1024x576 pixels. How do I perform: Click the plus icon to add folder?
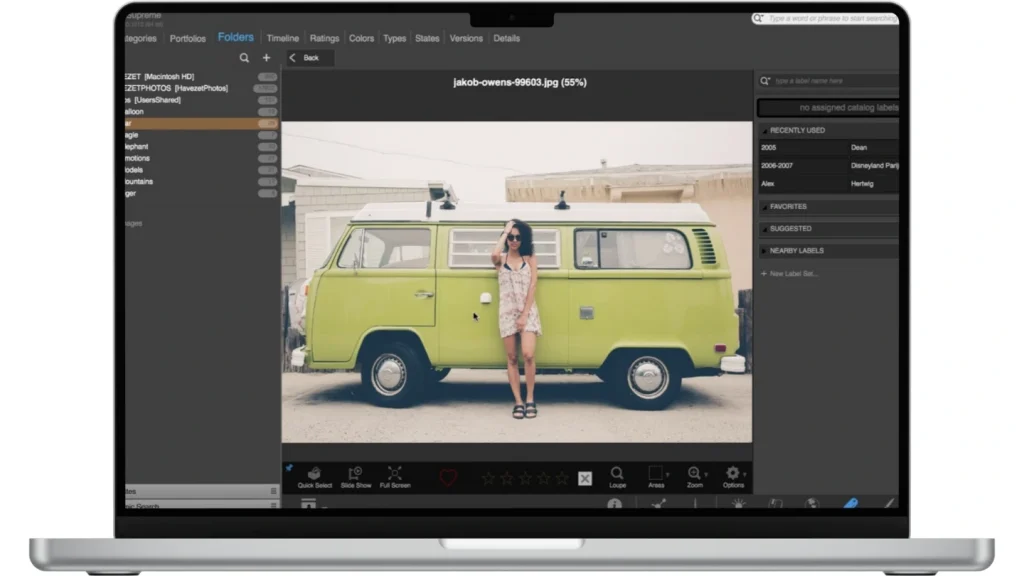pyautogui.click(x=266, y=58)
